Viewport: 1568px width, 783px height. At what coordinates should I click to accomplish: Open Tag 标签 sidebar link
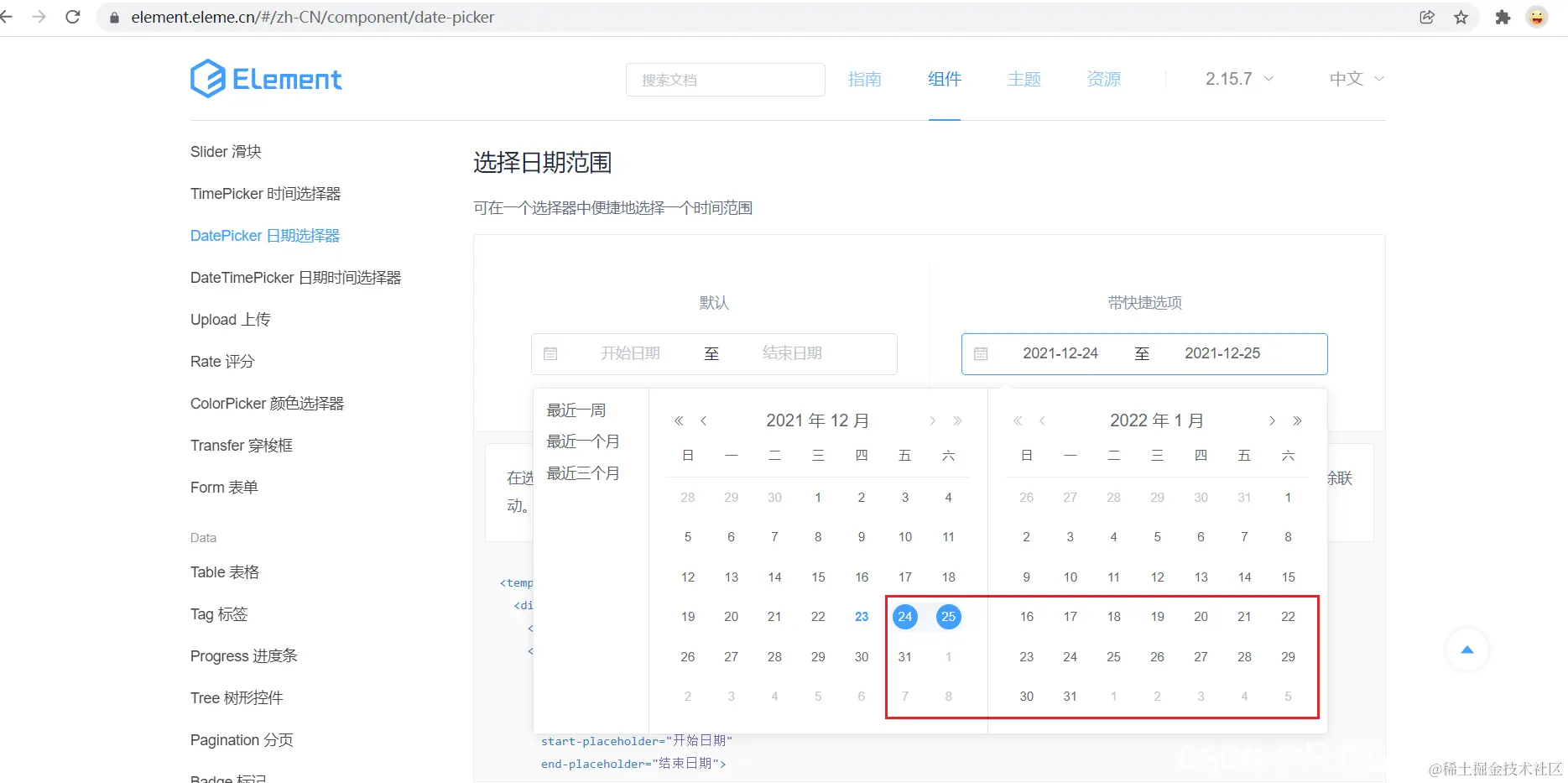219,614
